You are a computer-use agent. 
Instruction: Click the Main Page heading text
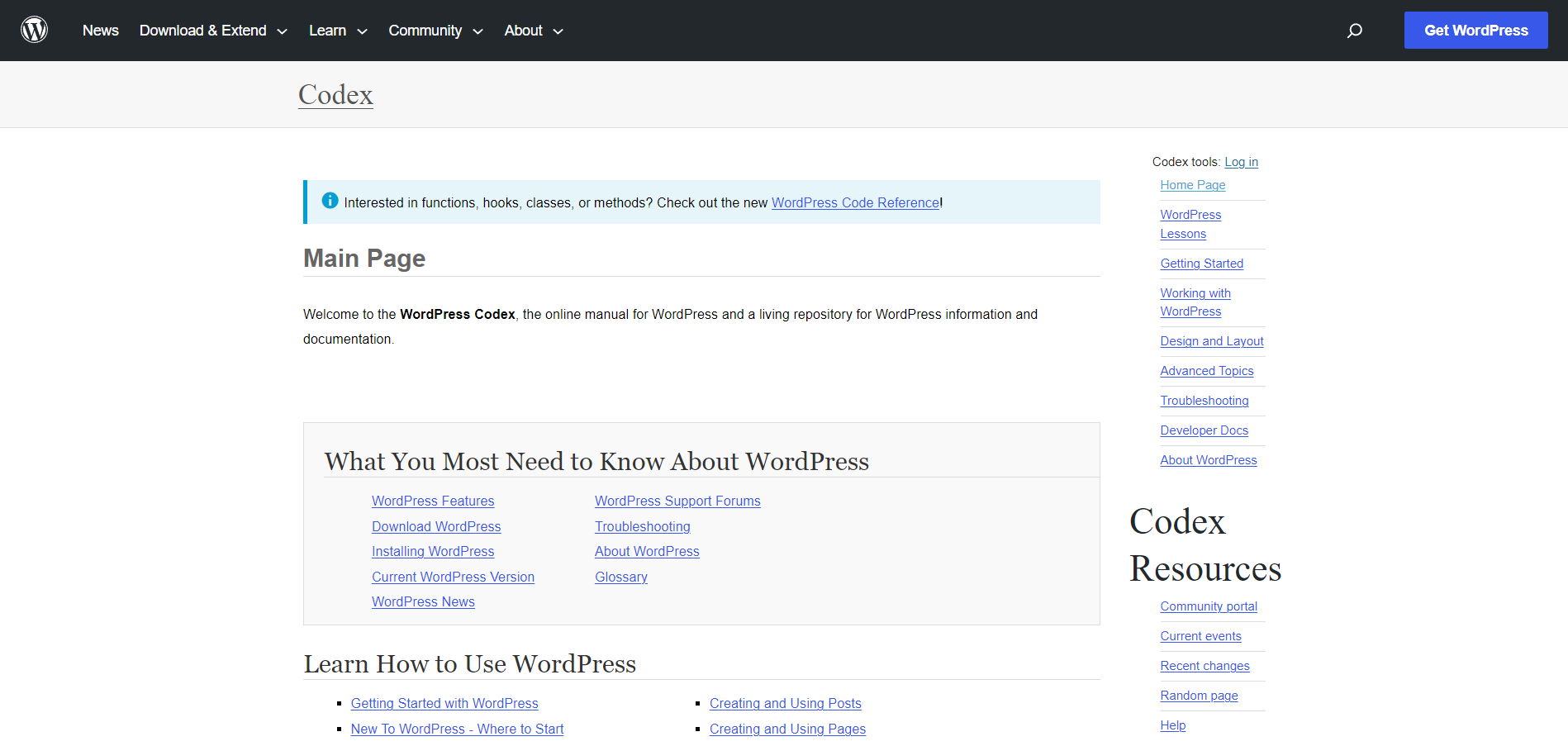[x=364, y=258]
